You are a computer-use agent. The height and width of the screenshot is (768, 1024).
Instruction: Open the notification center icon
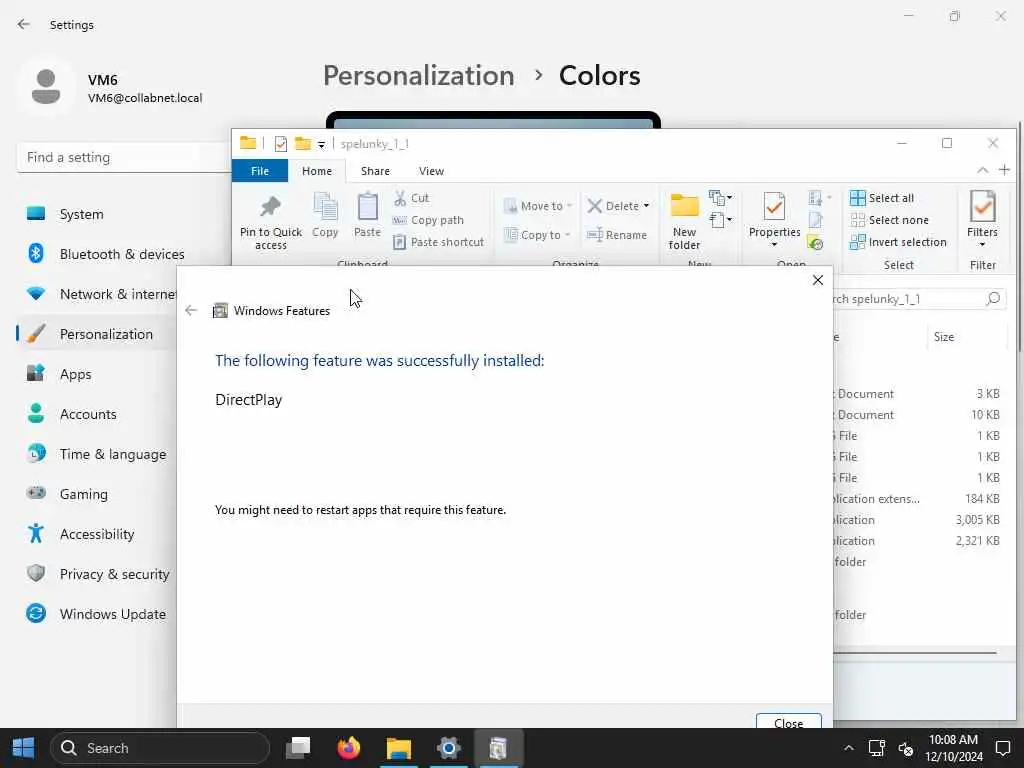coord(1002,748)
